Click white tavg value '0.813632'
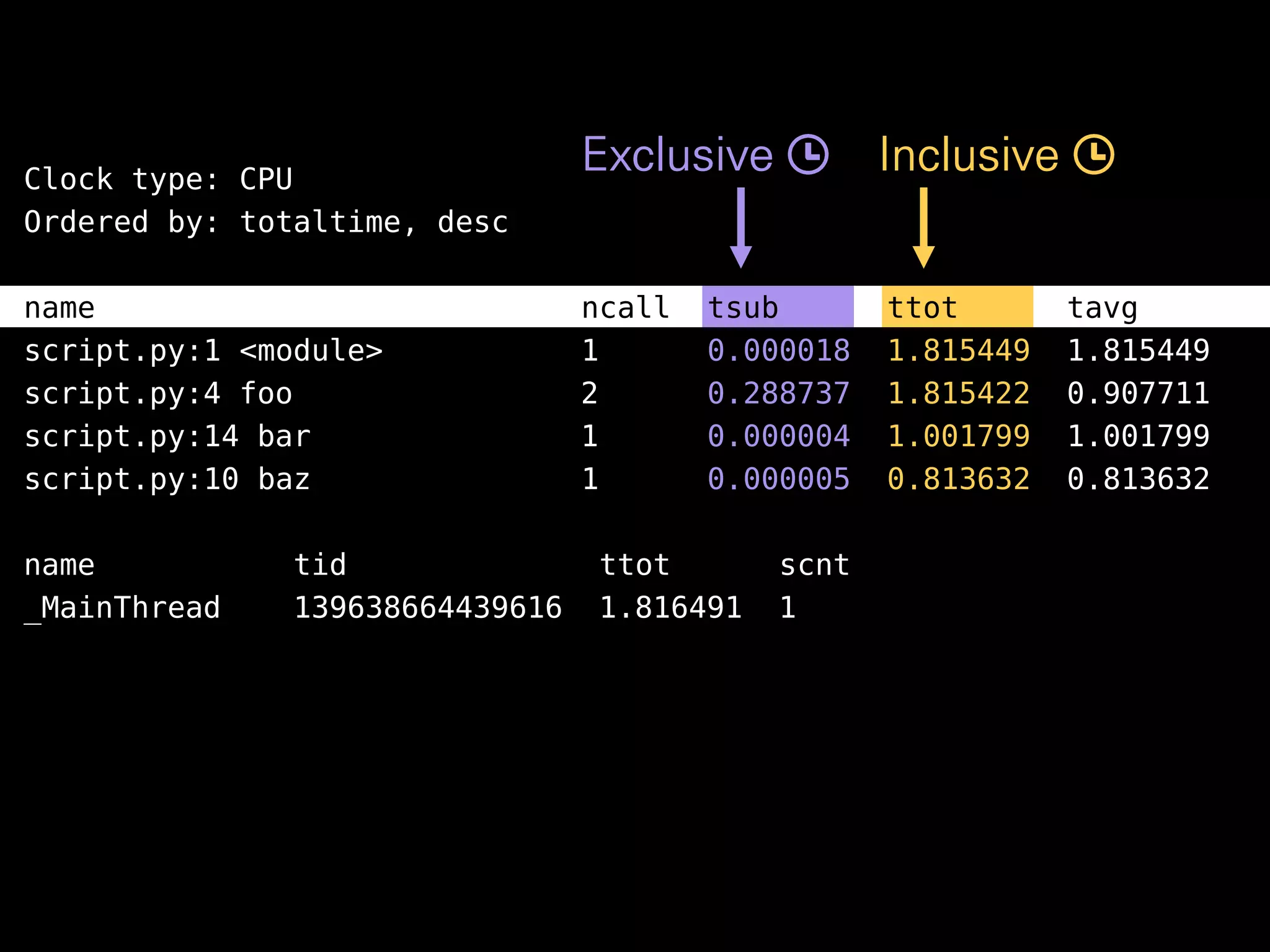The width and height of the screenshot is (1270, 952). tap(1139, 480)
